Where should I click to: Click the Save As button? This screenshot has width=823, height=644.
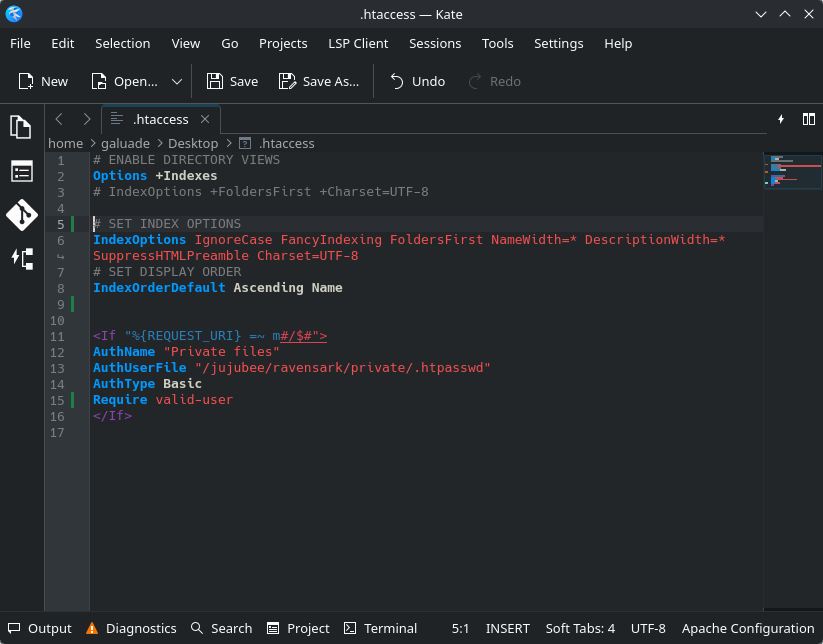(x=319, y=82)
